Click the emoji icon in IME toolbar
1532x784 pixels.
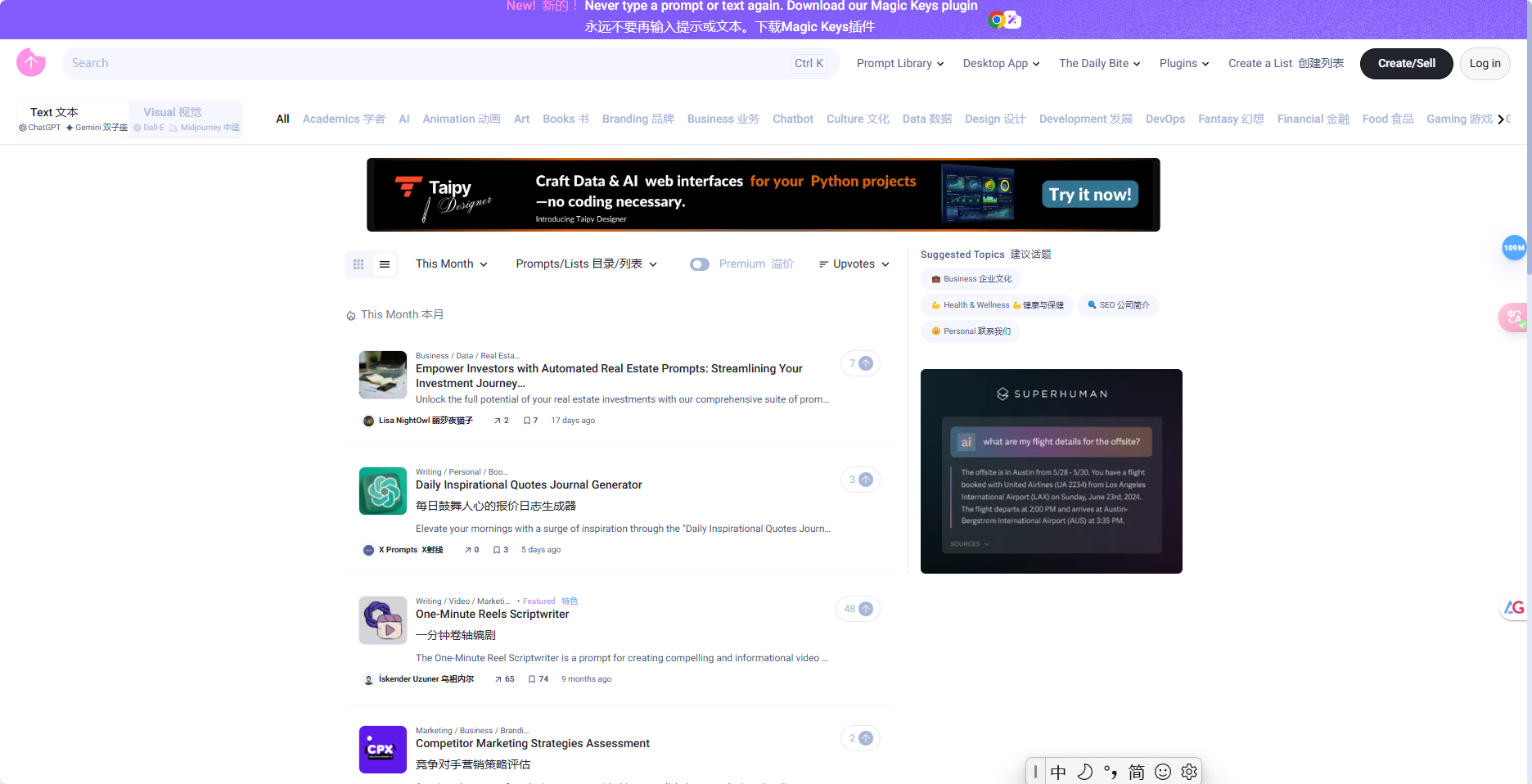coord(1163,772)
